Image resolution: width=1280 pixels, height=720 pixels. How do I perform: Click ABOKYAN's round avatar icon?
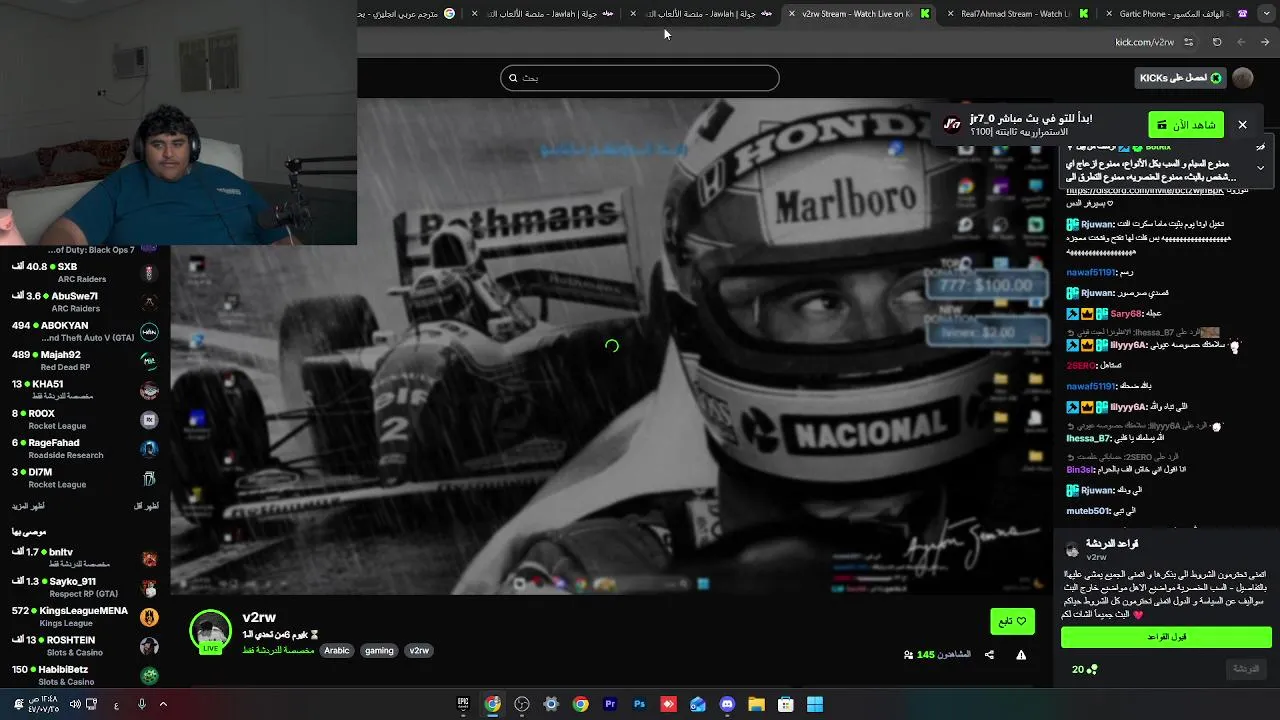(x=149, y=332)
